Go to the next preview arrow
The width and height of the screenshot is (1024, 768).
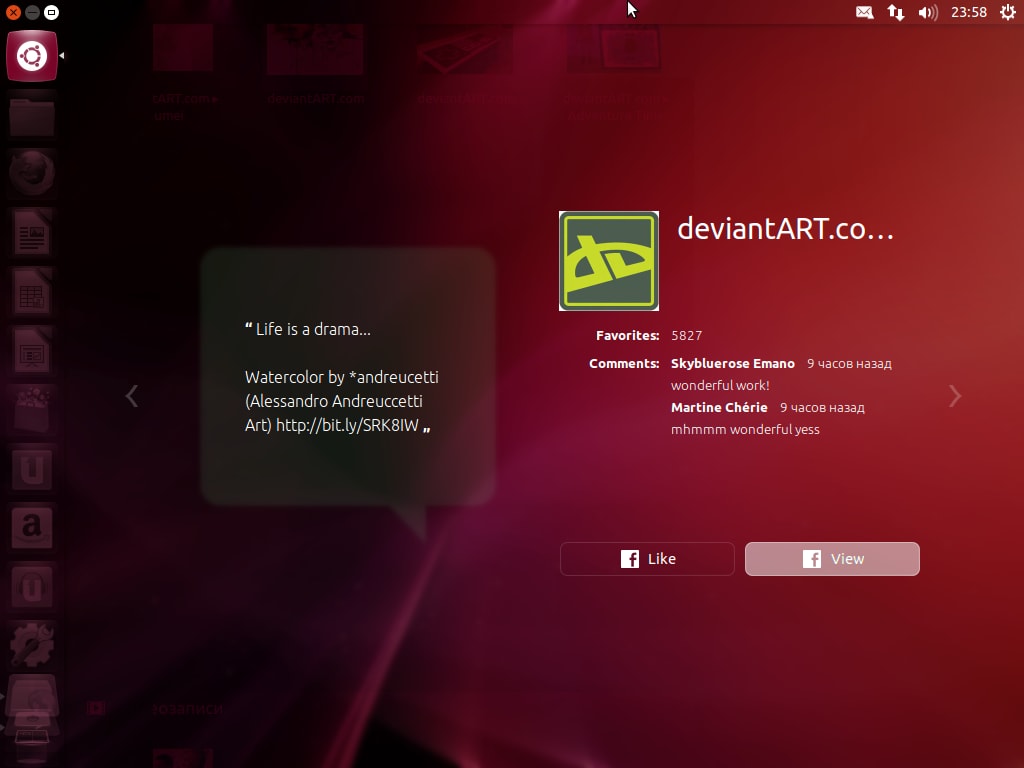click(955, 396)
